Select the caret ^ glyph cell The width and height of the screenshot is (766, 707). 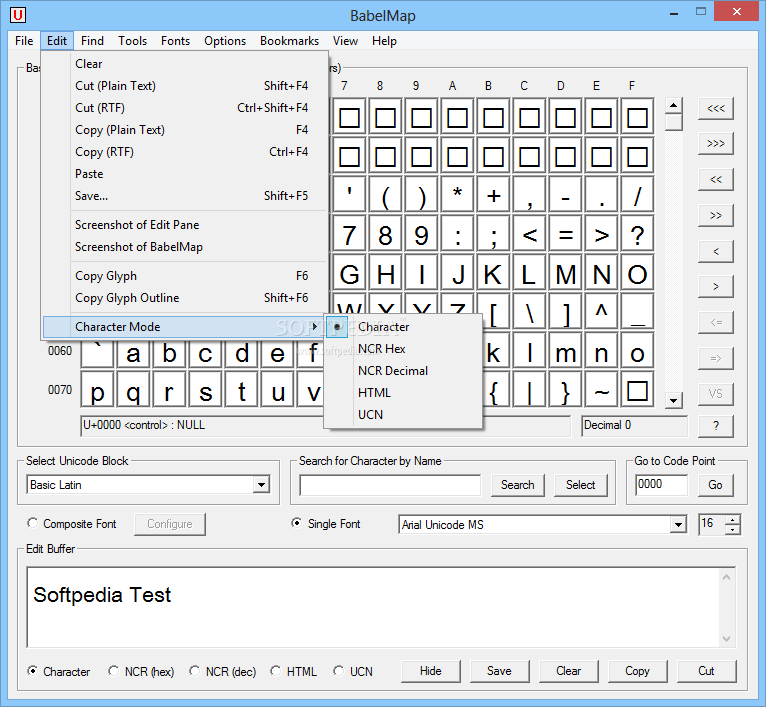(x=601, y=311)
